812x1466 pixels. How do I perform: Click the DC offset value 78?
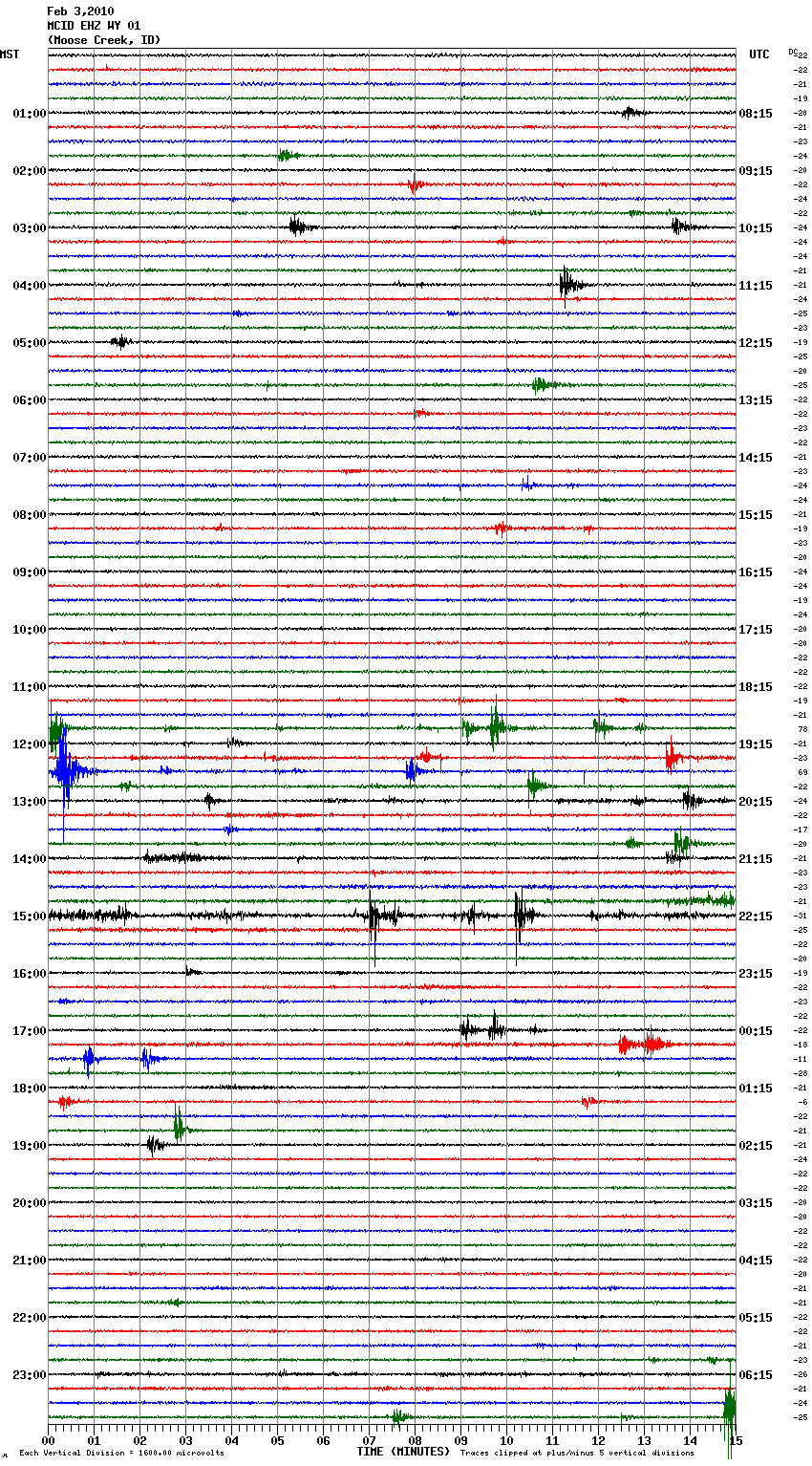(802, 729)
